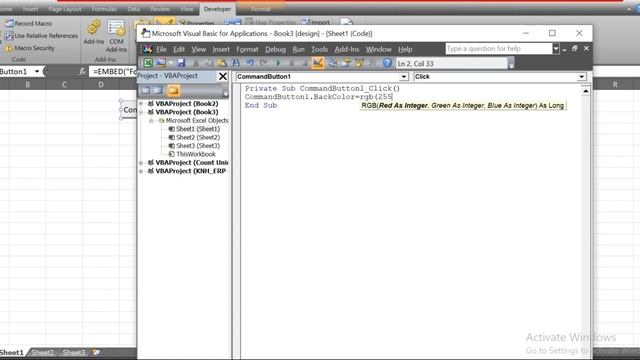Click Type a question for help box

click(x=499, y=49)
